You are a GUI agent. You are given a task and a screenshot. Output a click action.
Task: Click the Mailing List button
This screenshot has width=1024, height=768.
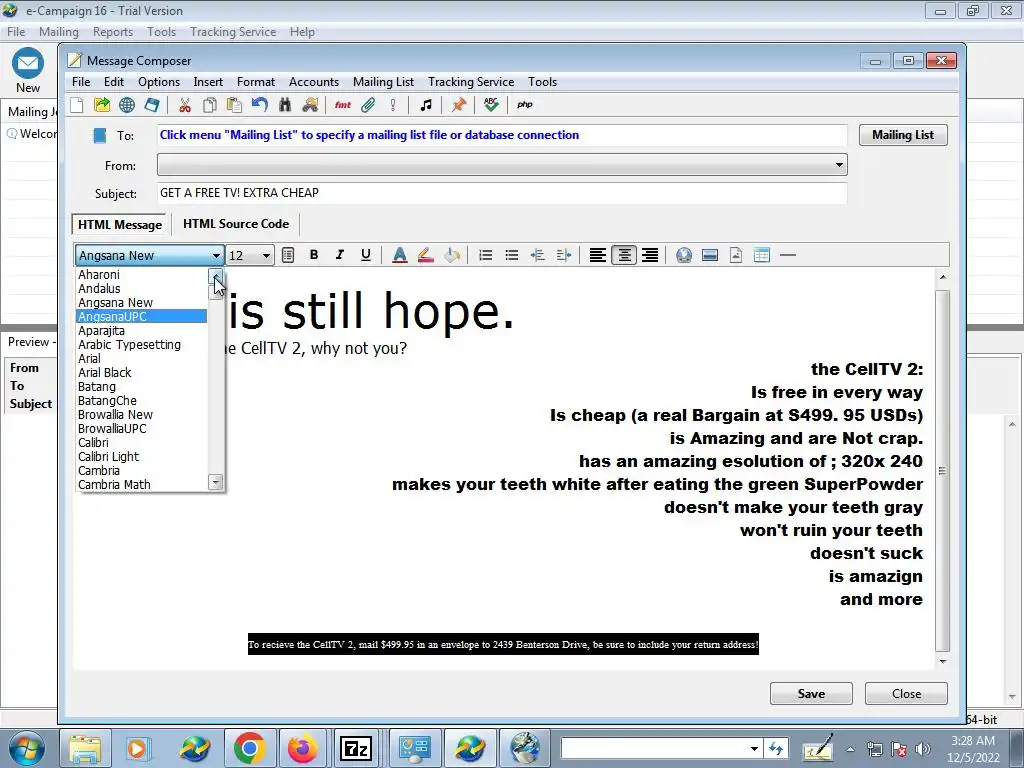coord(903,135)
